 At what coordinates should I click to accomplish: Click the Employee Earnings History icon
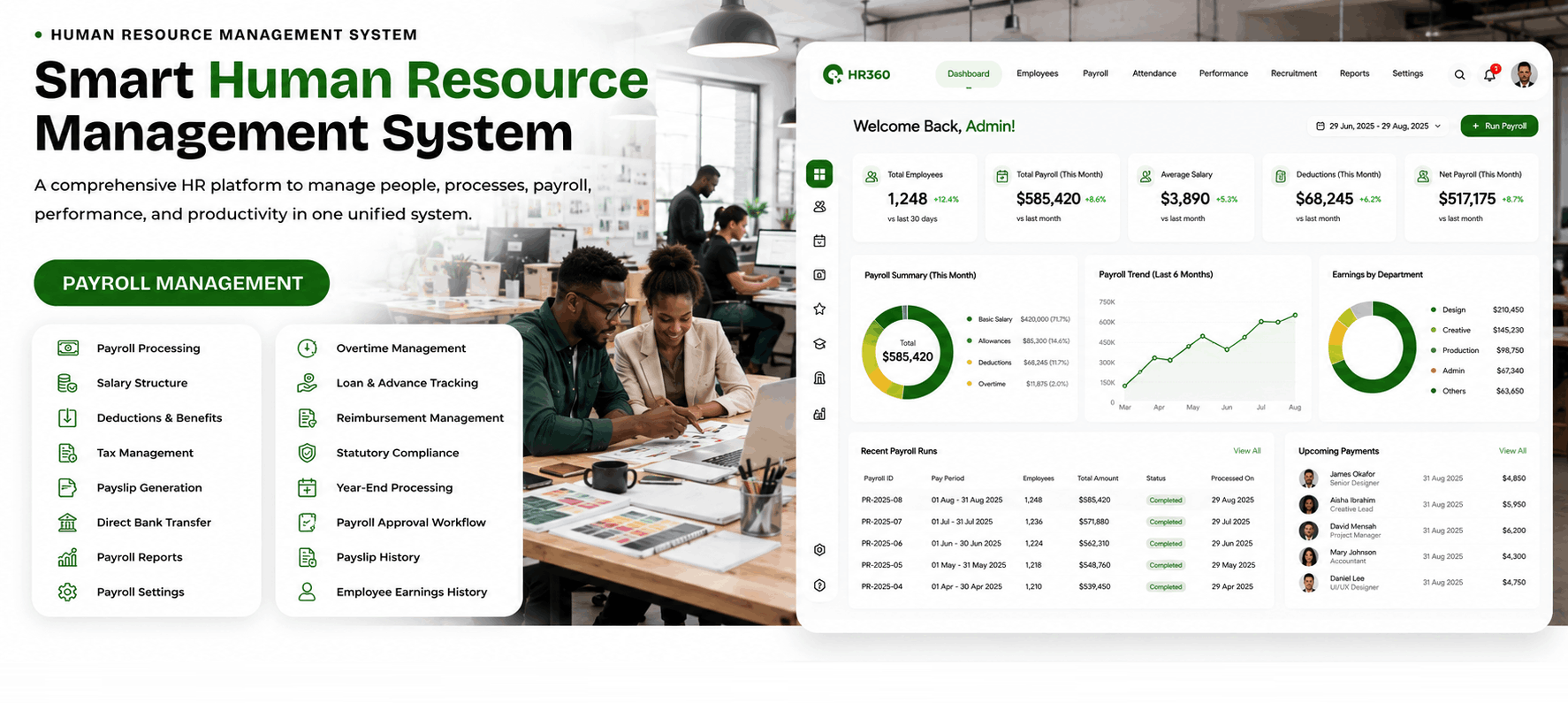[x=307, y=592]
